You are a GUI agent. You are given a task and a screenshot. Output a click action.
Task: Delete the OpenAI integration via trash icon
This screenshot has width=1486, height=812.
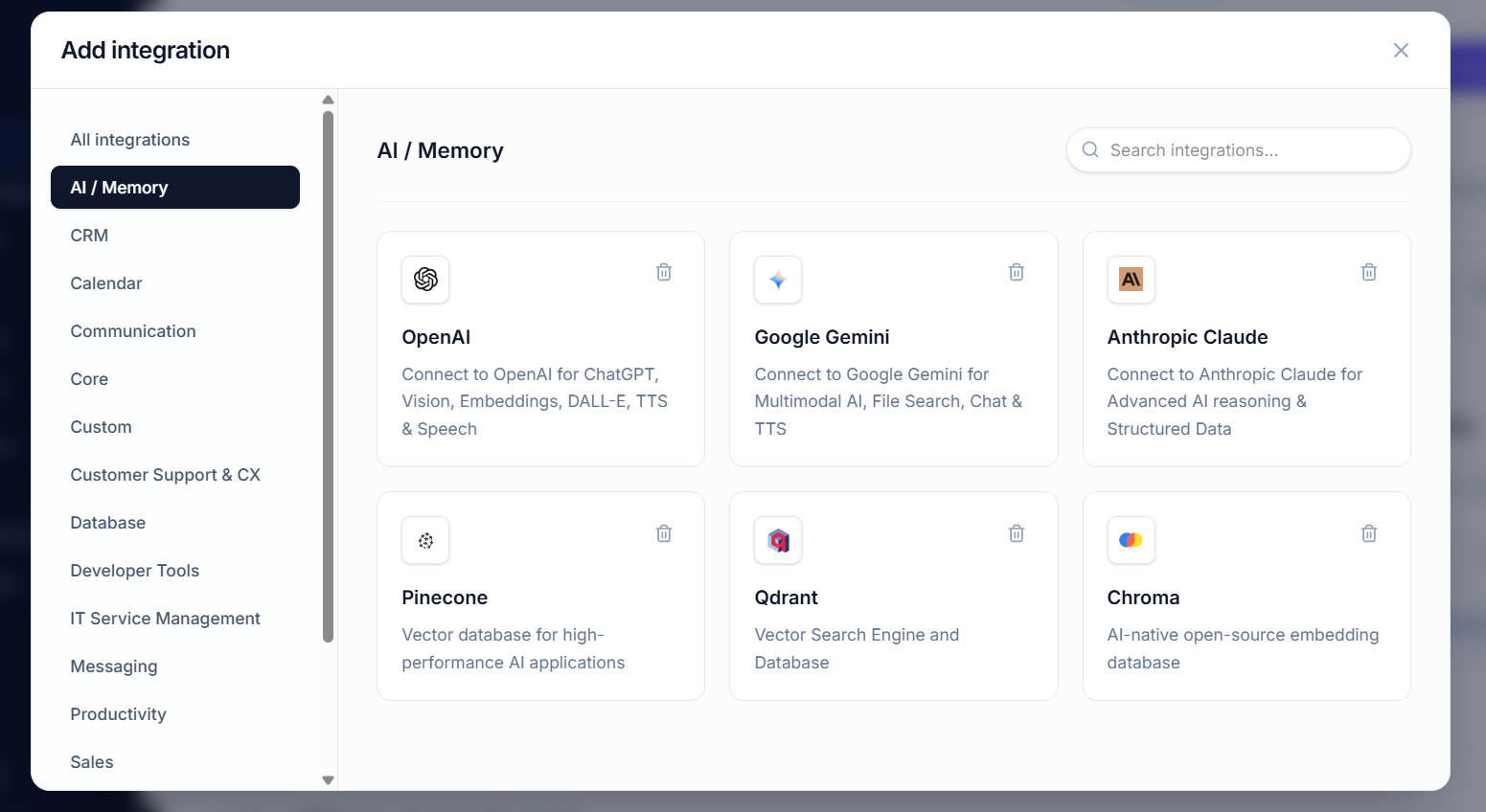(x=664, y=272)
